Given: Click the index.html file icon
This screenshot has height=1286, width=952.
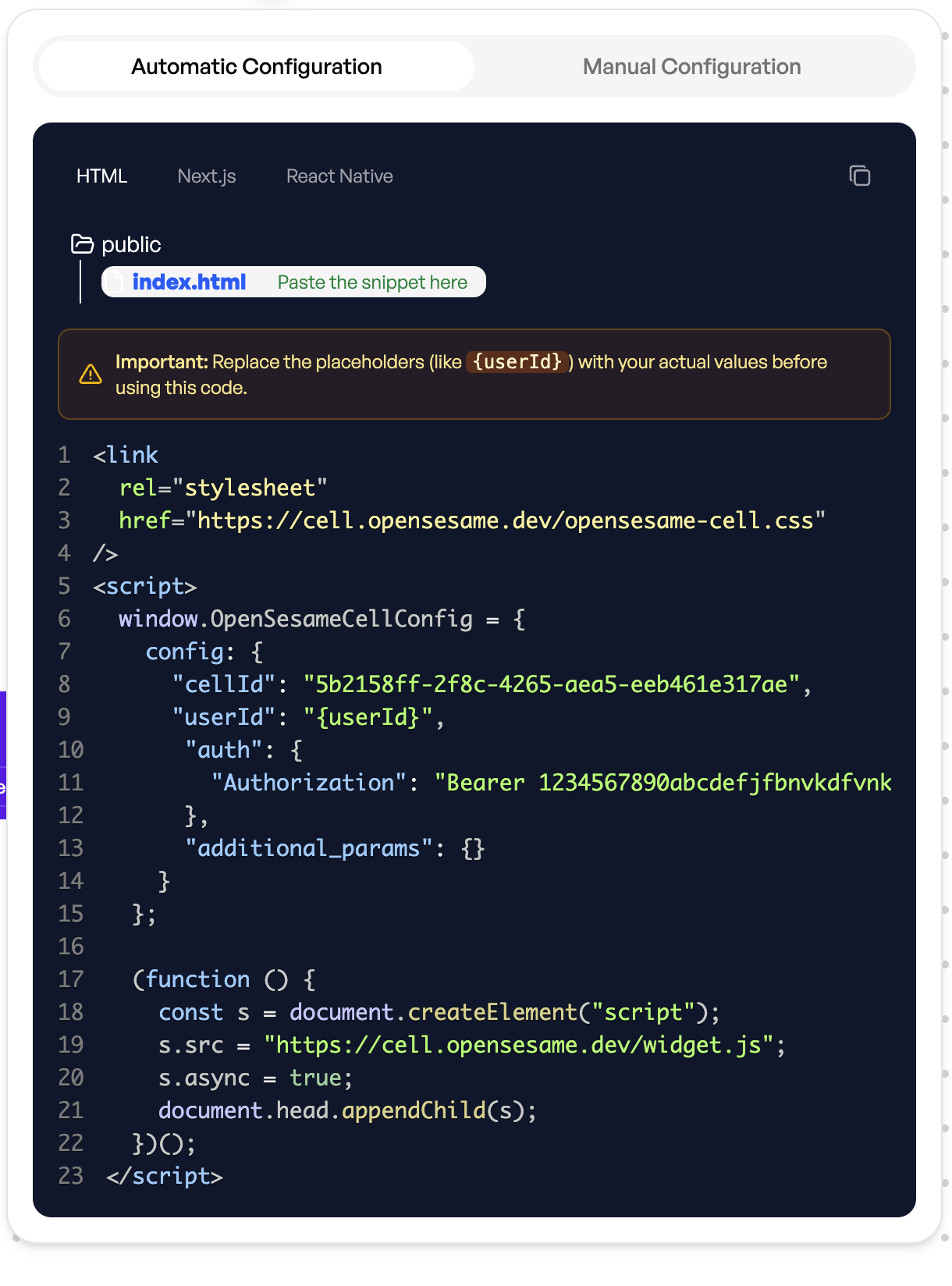Looking at the screenshot, I should [115, 282].
